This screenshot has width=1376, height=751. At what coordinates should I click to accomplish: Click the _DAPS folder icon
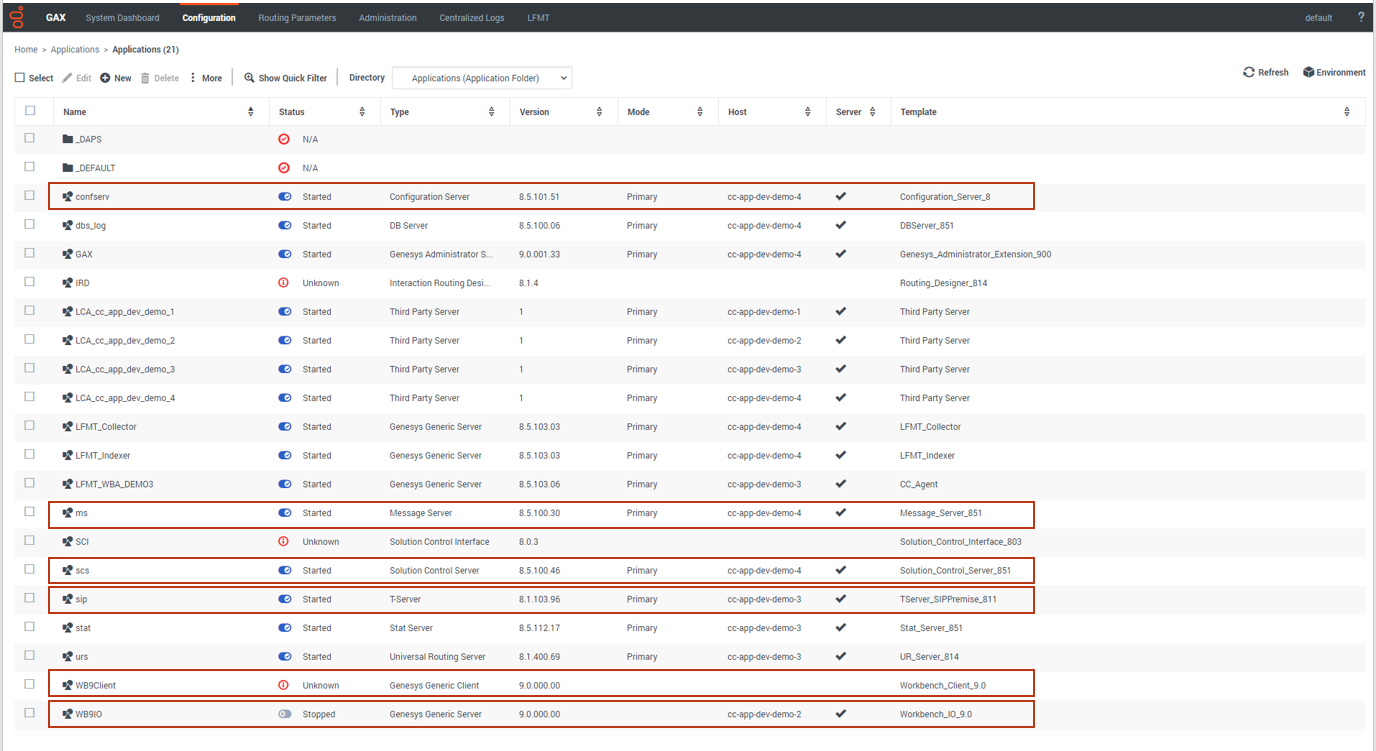(68, 139)
